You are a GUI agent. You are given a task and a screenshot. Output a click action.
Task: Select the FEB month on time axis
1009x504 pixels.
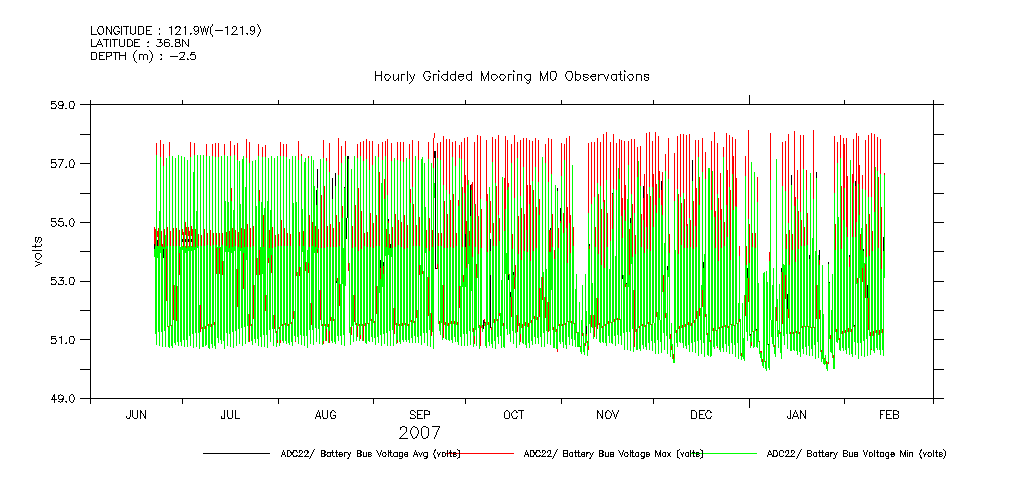[889, 414]
